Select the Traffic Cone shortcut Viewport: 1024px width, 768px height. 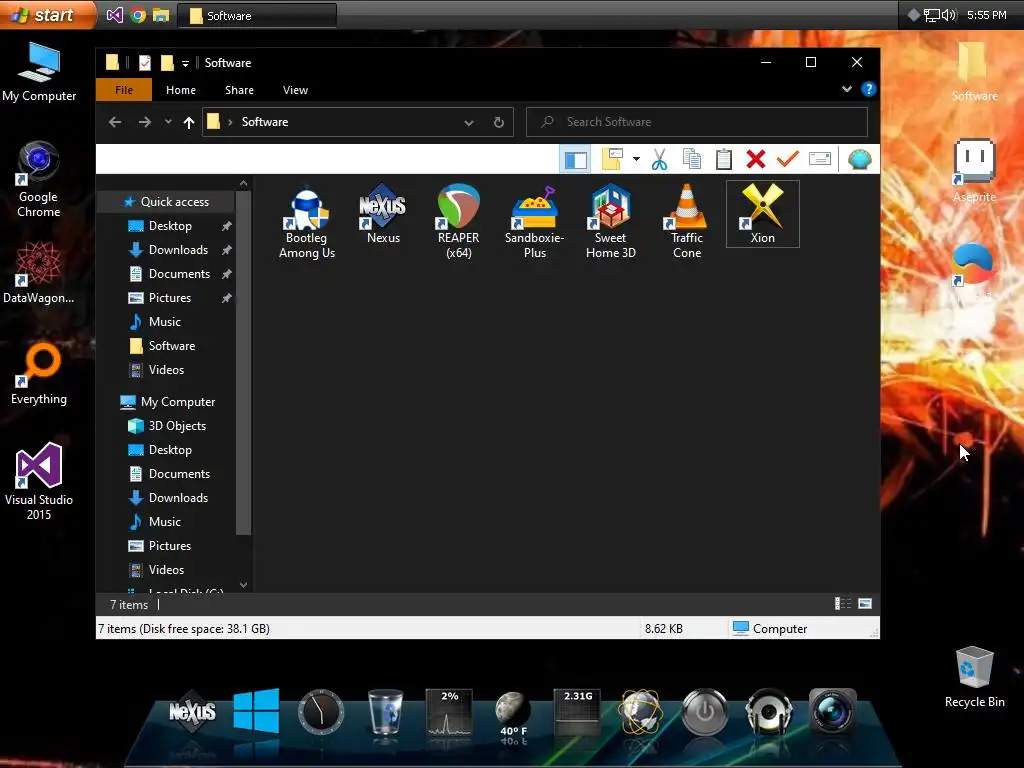(687, 222)
